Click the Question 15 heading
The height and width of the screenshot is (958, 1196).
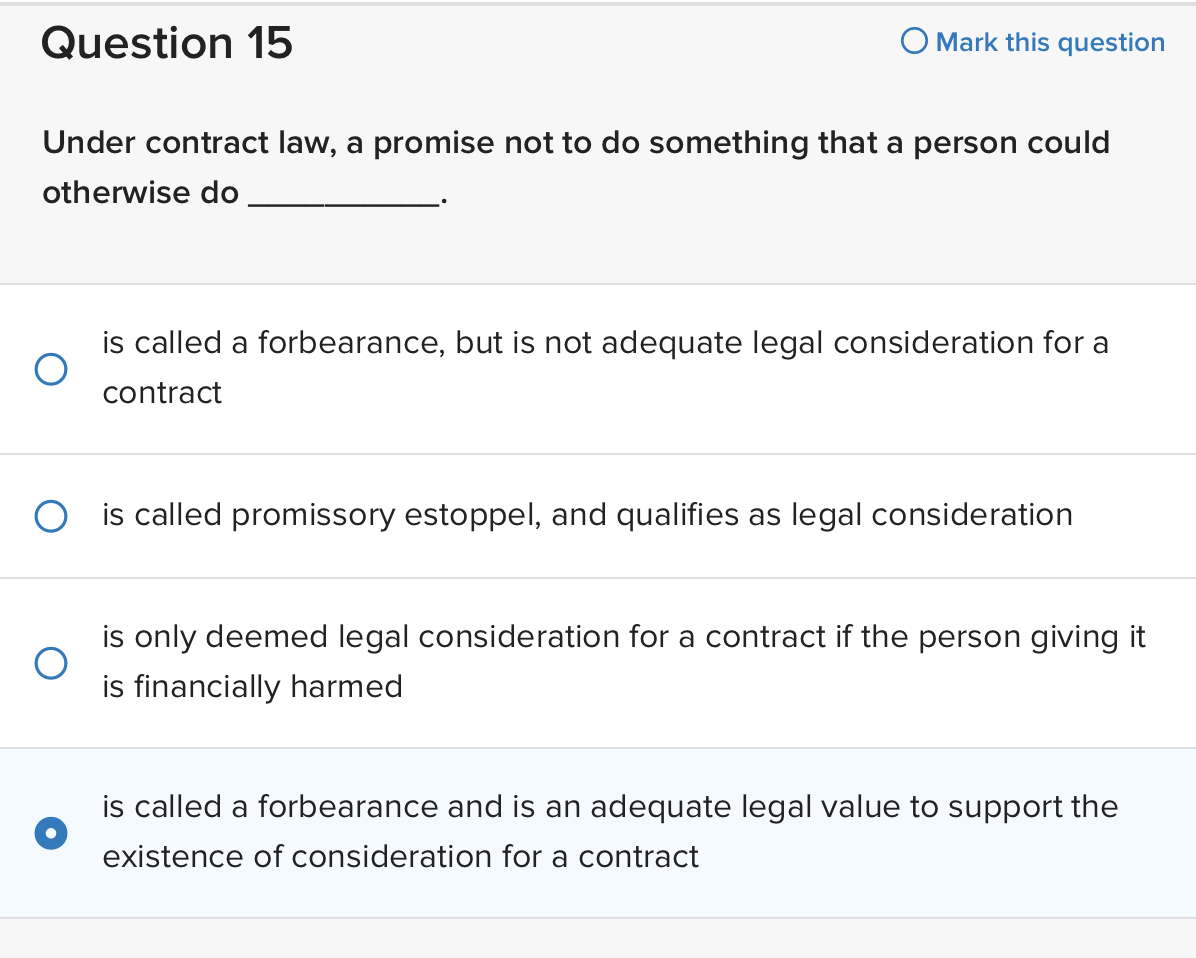click(x=168, y=43)
